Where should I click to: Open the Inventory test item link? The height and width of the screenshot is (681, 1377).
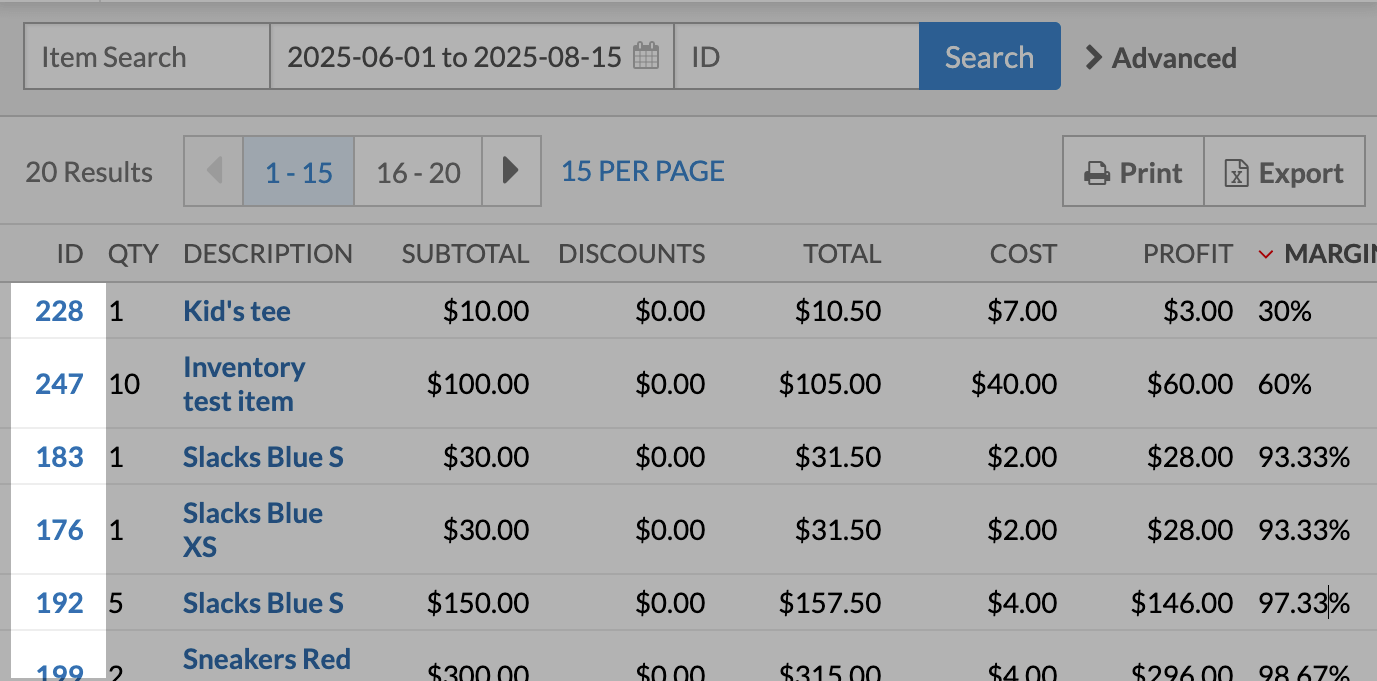tap(243, 384)
